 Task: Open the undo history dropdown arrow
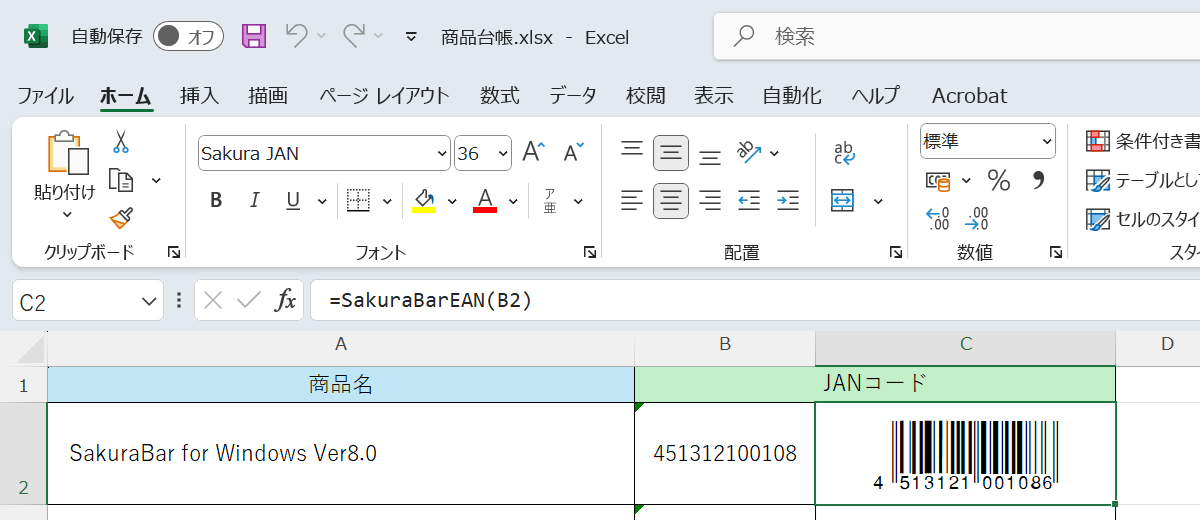click(321, 37)
